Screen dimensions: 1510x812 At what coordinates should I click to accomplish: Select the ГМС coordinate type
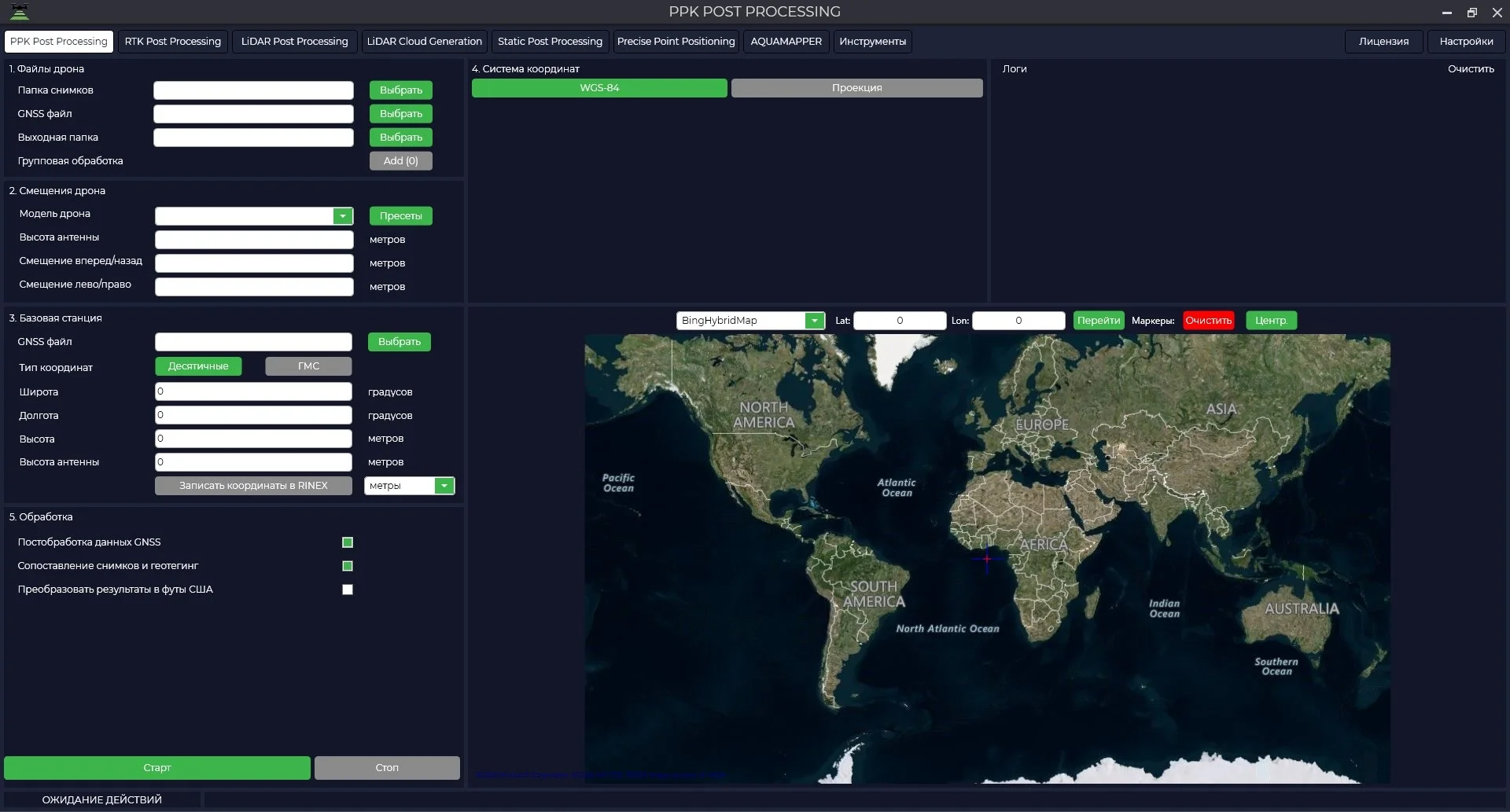pos(308,366)
